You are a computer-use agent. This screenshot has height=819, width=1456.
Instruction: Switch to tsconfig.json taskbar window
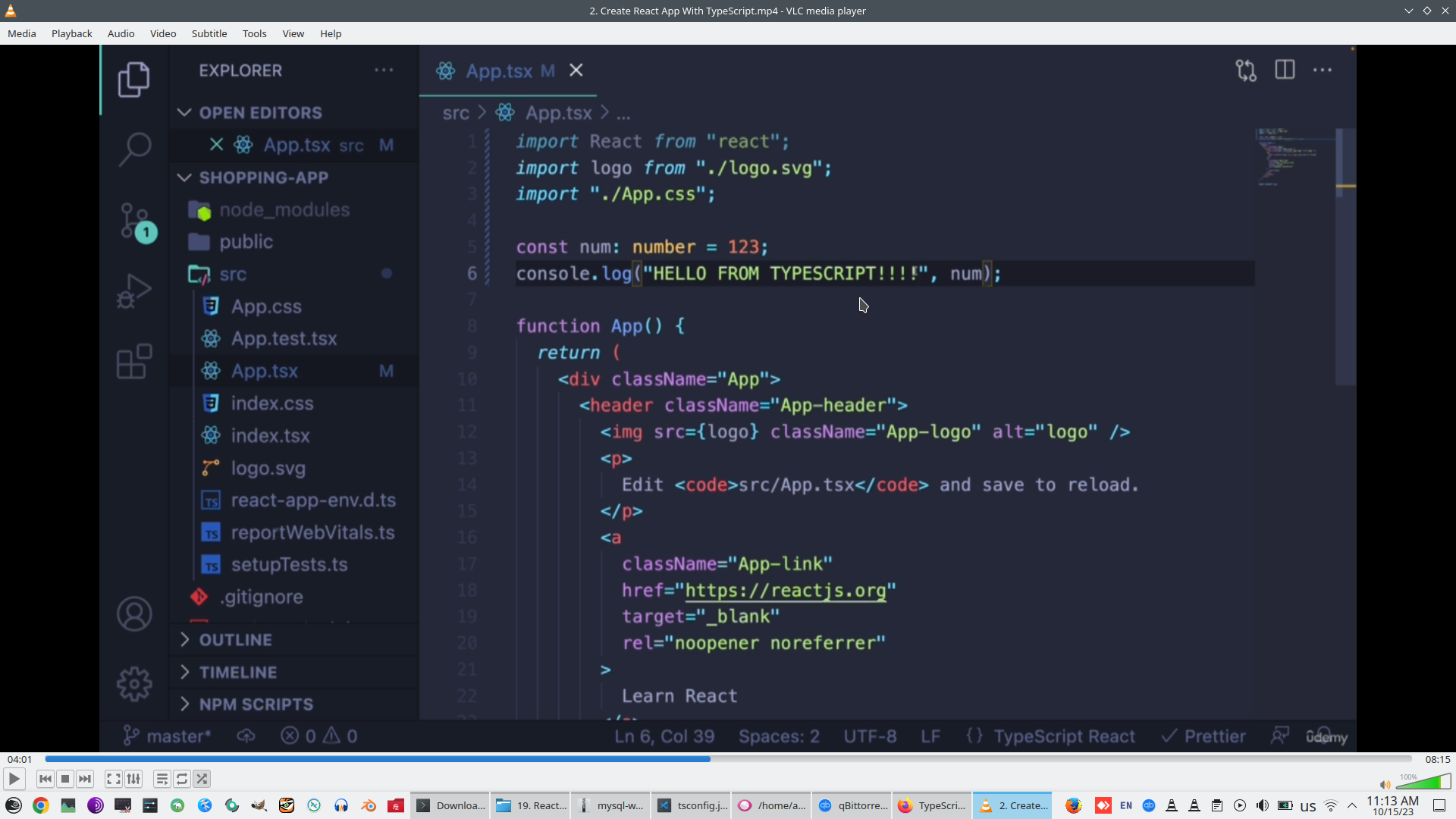tap(692, 805)
